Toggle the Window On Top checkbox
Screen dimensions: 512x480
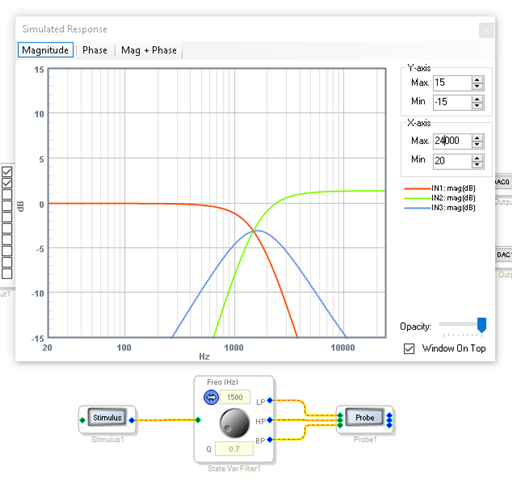coord(409,349)
